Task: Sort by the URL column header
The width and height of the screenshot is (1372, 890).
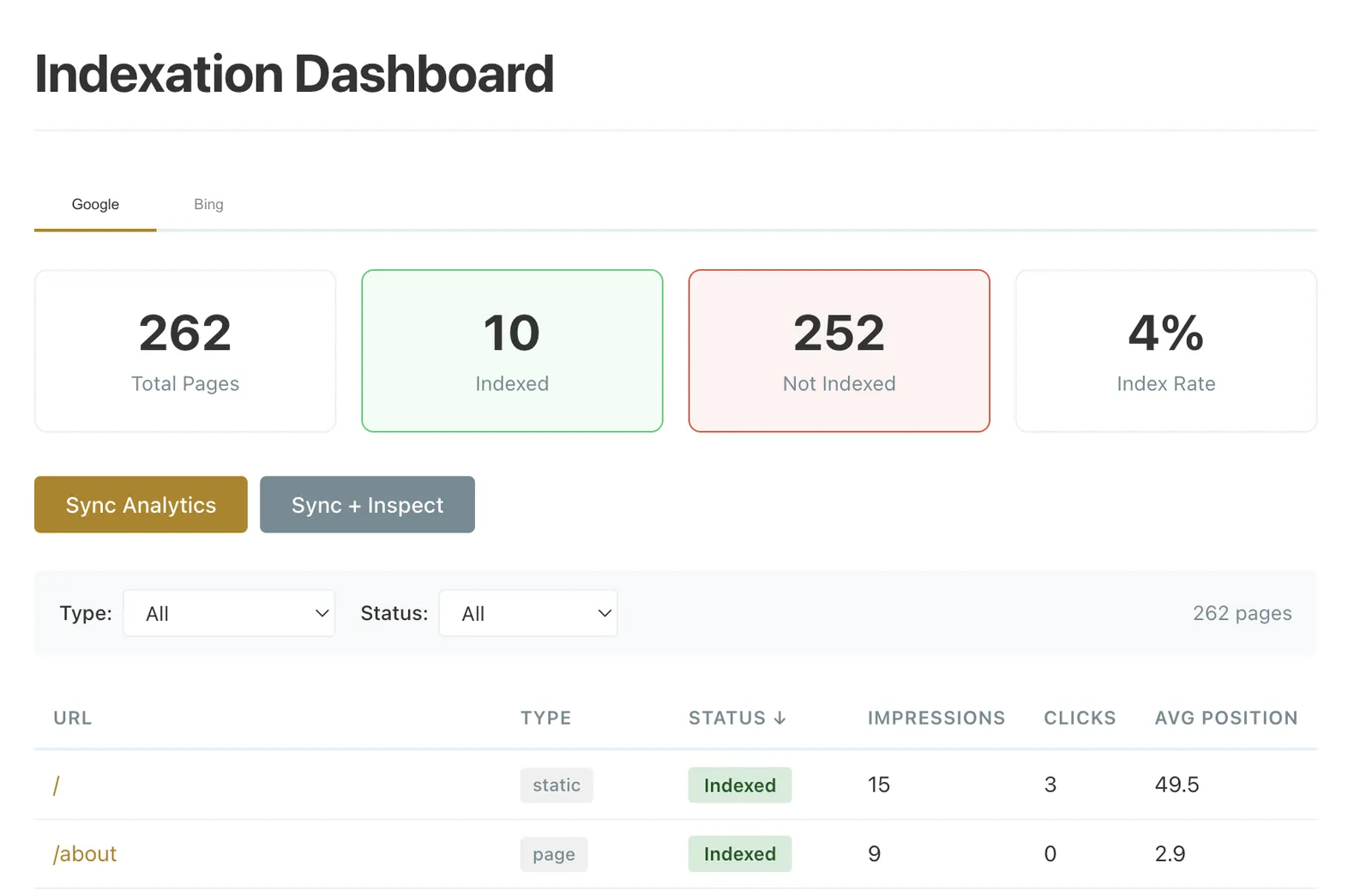Action: tap(72, 718)
